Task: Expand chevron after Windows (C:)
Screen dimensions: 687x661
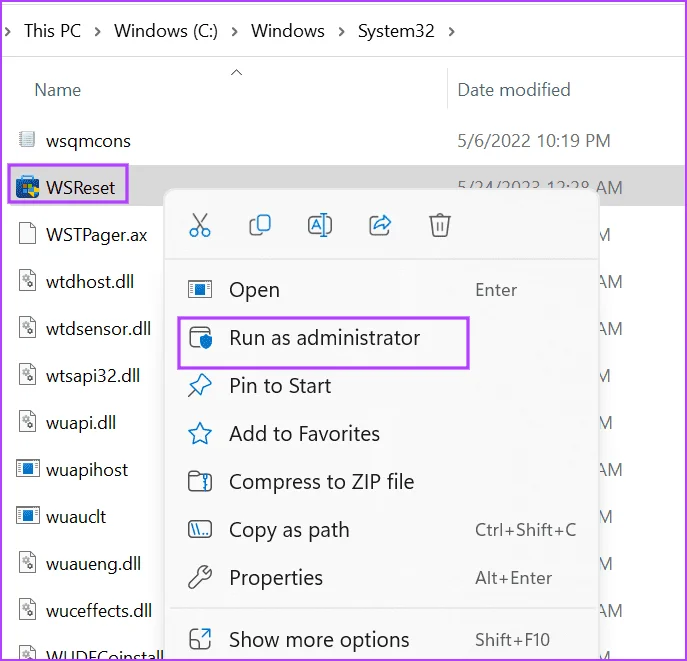Action: pyautogui.click(x=234, y=32)
